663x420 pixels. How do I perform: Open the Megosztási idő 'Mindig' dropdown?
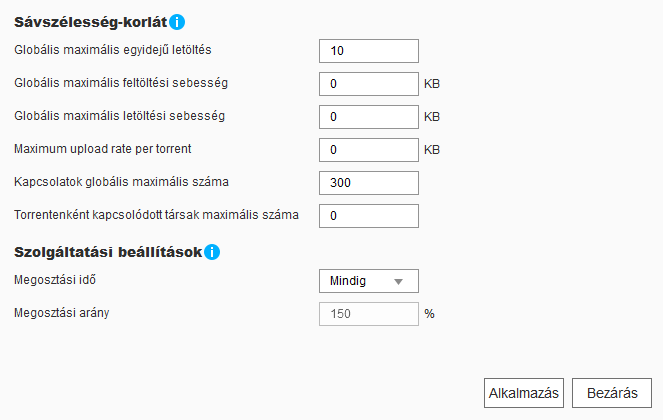click(368, 281)
